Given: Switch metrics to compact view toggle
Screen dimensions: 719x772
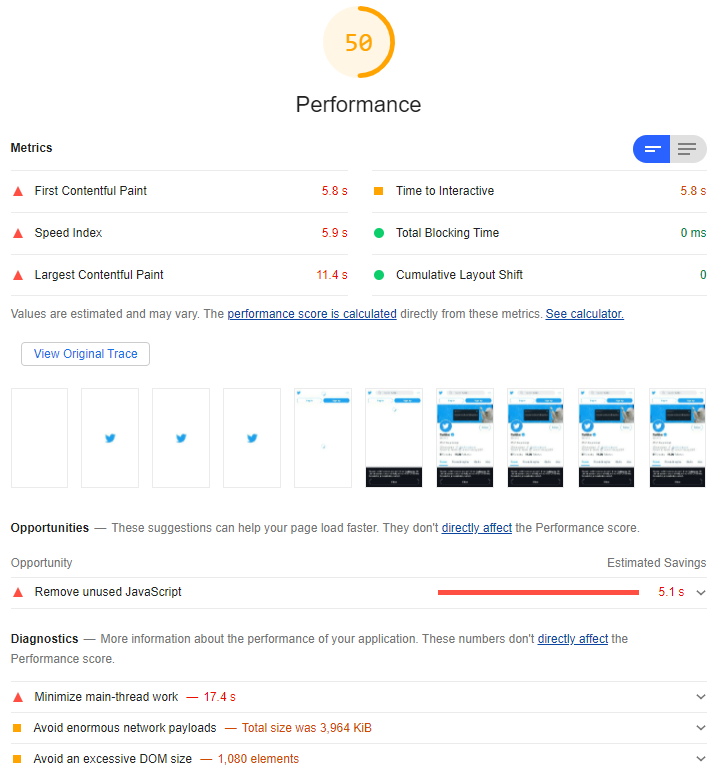Looking at the screenshot, I should (x=652, y=149).
